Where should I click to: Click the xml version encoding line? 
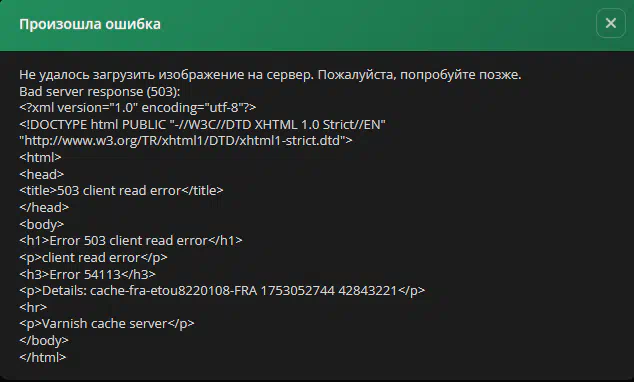(x=137, y=108)
